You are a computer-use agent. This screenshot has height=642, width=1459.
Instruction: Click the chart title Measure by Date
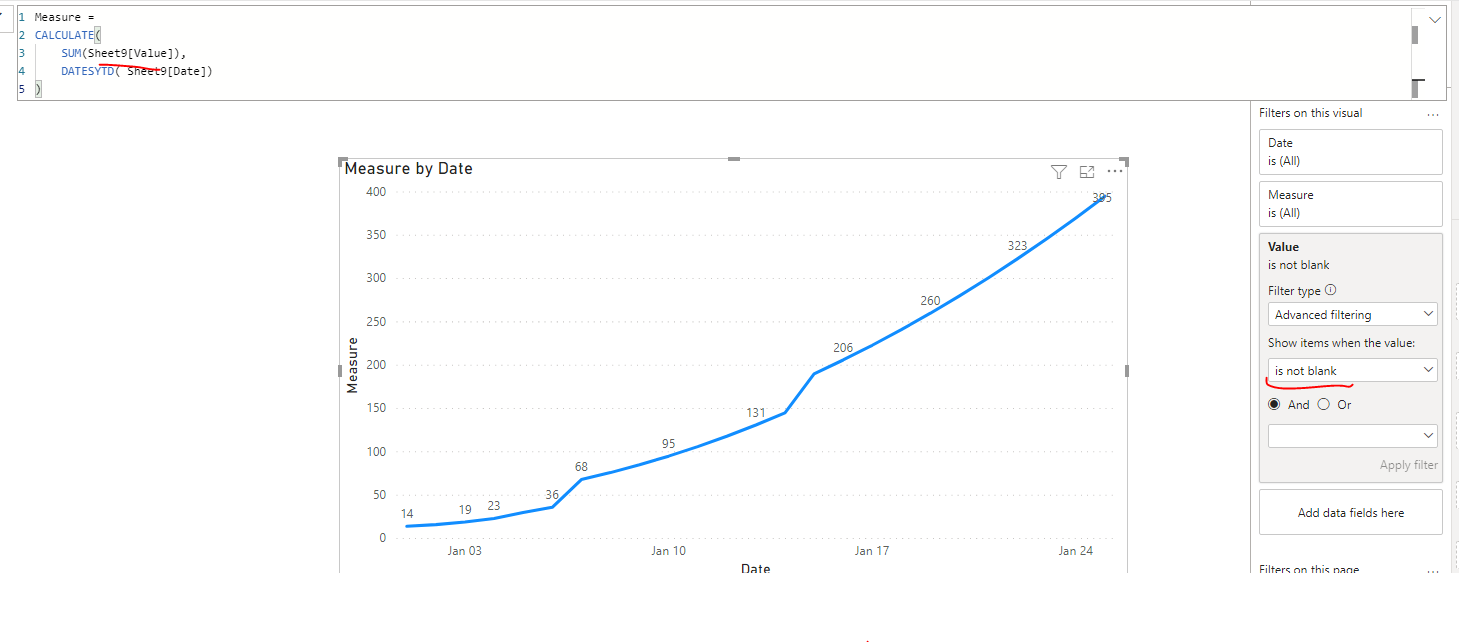(x=408, y=169)
